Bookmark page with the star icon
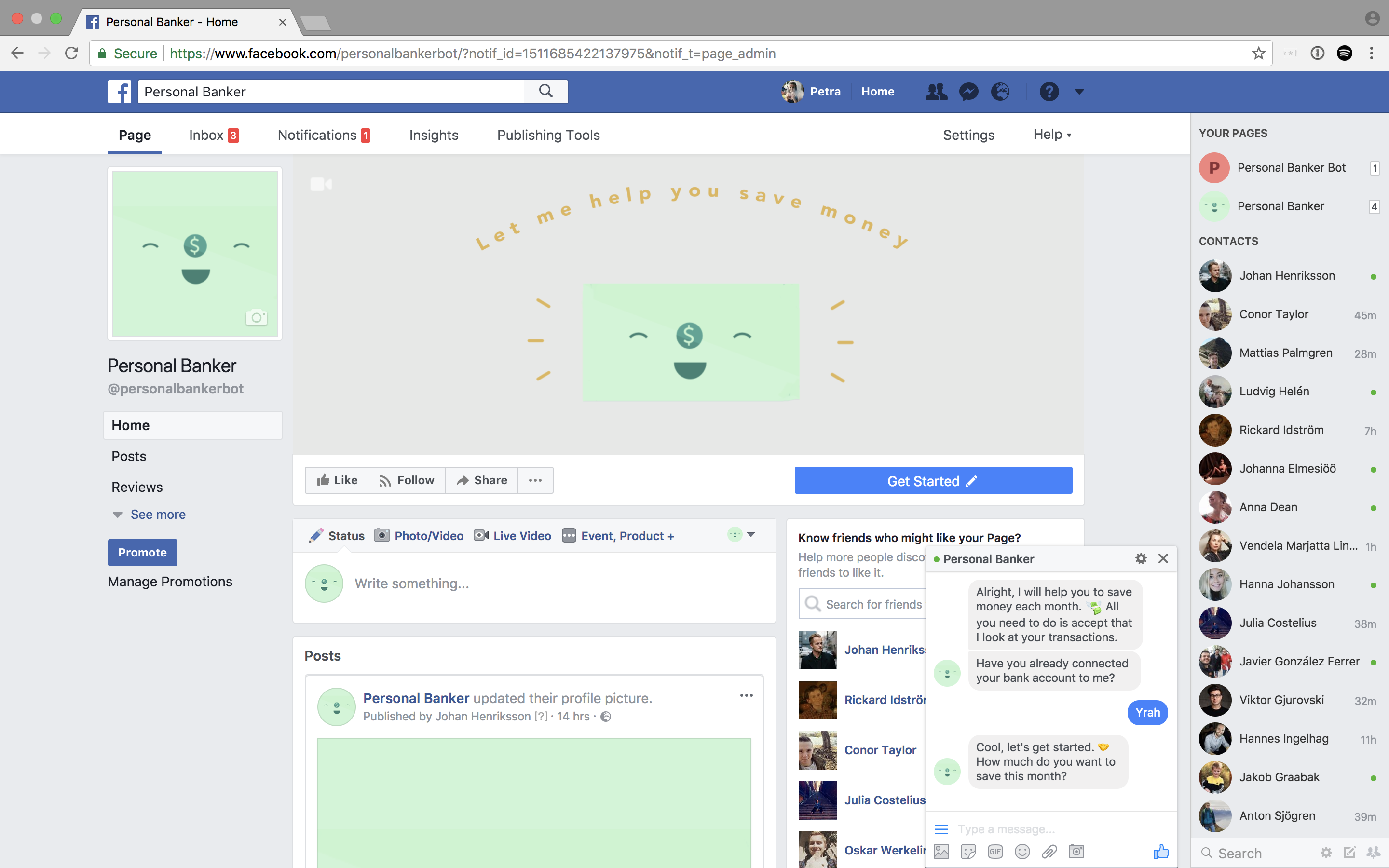Image resolution: width=1389 pixels, height=868 pixels. [1258, 54]
